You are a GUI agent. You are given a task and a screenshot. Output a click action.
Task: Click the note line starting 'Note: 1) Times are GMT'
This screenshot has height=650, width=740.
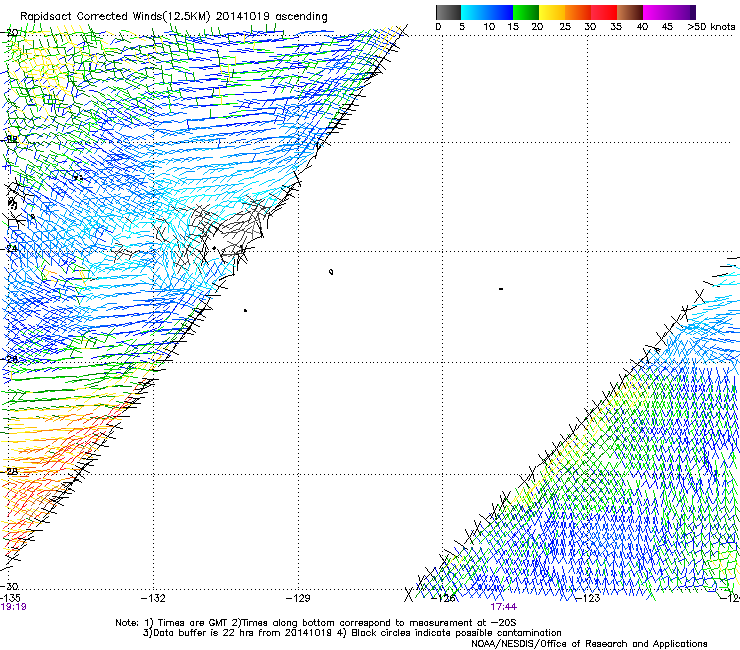click(x=316, y=623)
